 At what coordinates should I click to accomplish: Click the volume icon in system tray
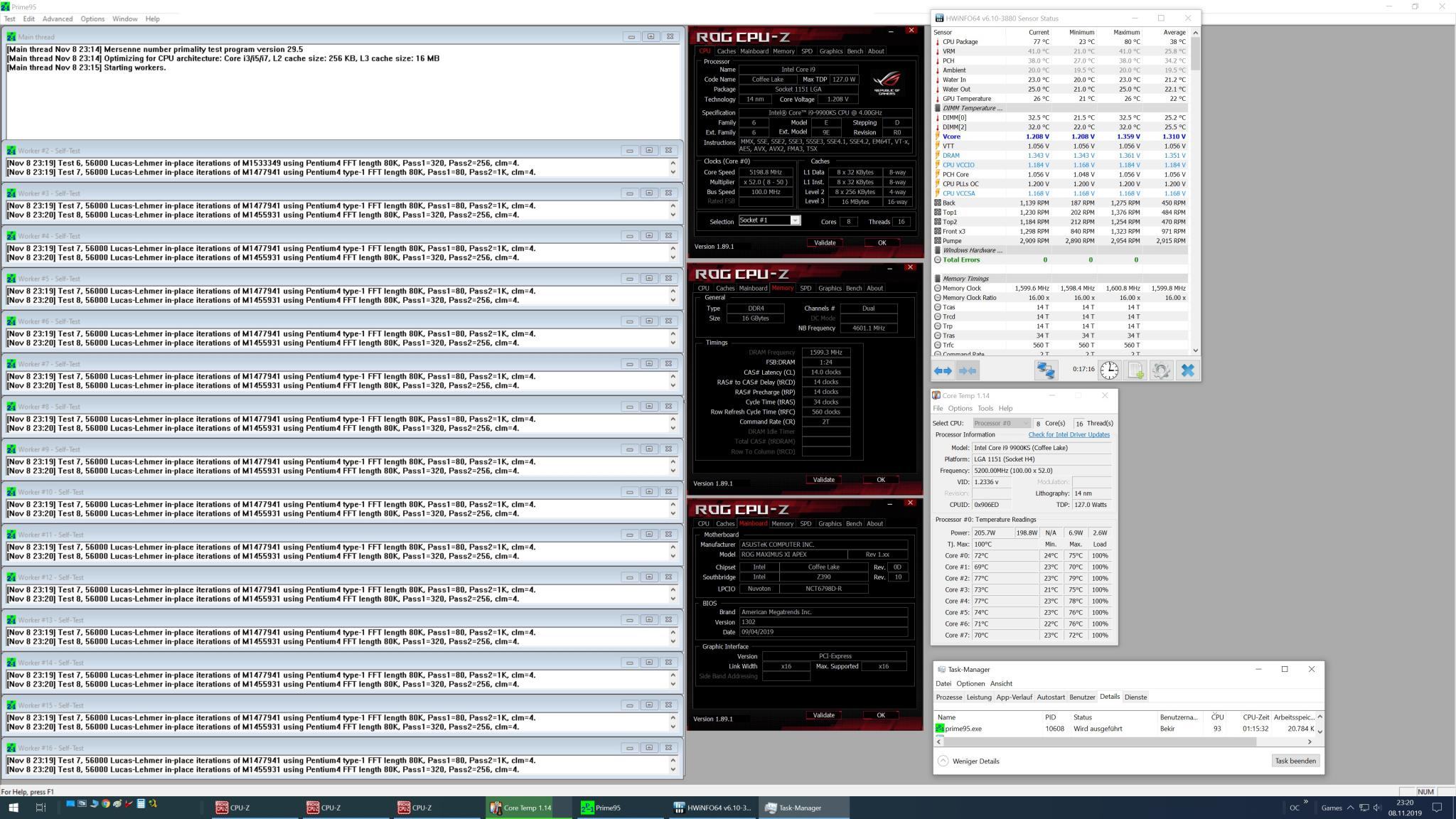[x=1377, y=808]
